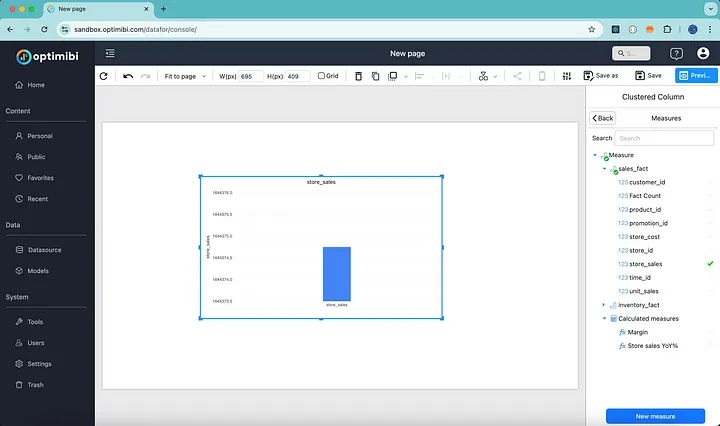Collapse the sidebar with menu toggle icon
The width and height of the screenshot is (720, 426).
110,53
